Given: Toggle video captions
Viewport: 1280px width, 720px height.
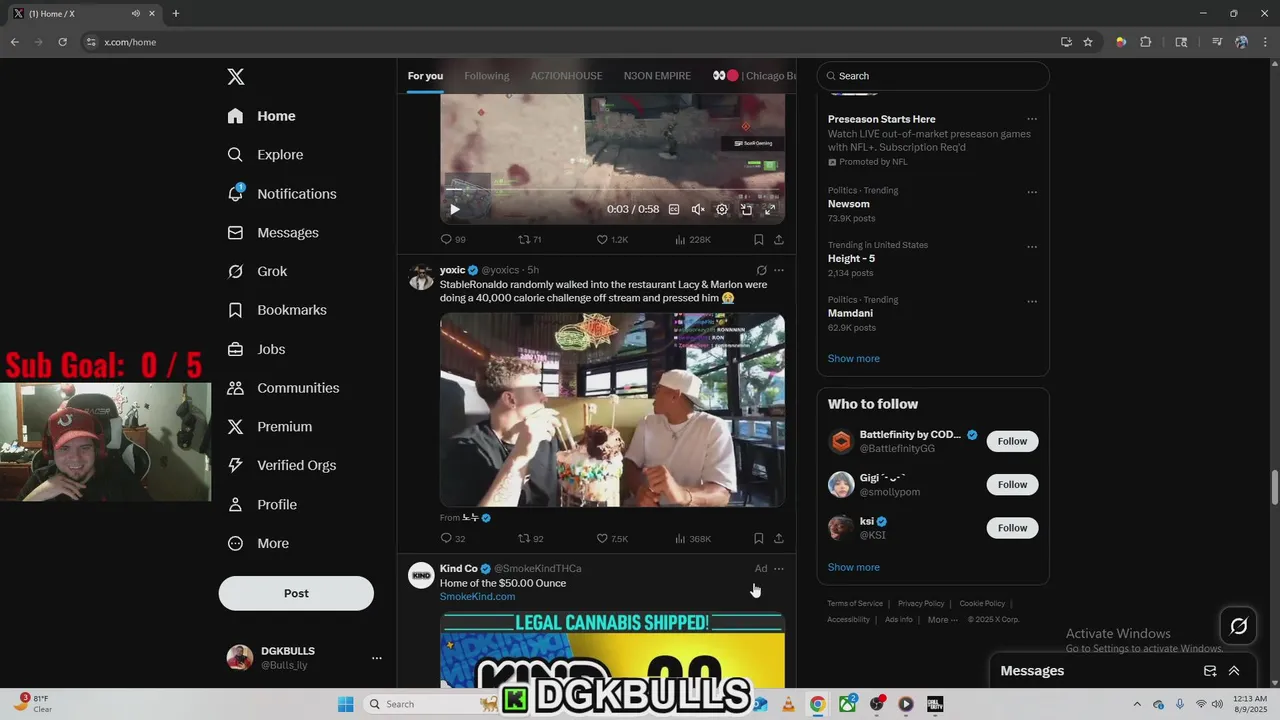Looking at the screenshot, I should [674, 209].
